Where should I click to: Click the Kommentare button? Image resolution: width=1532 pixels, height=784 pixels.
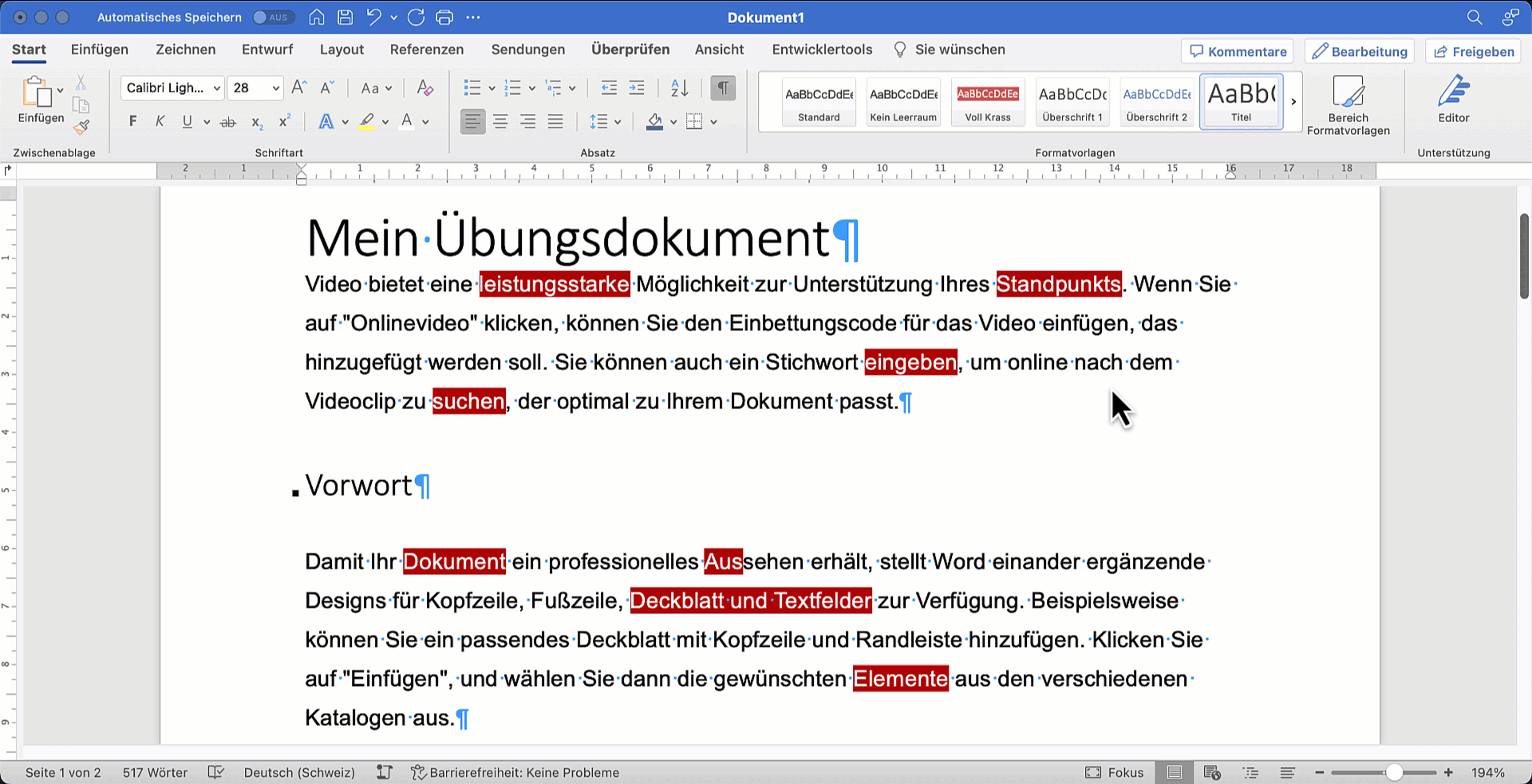(x=1238, y=52)
